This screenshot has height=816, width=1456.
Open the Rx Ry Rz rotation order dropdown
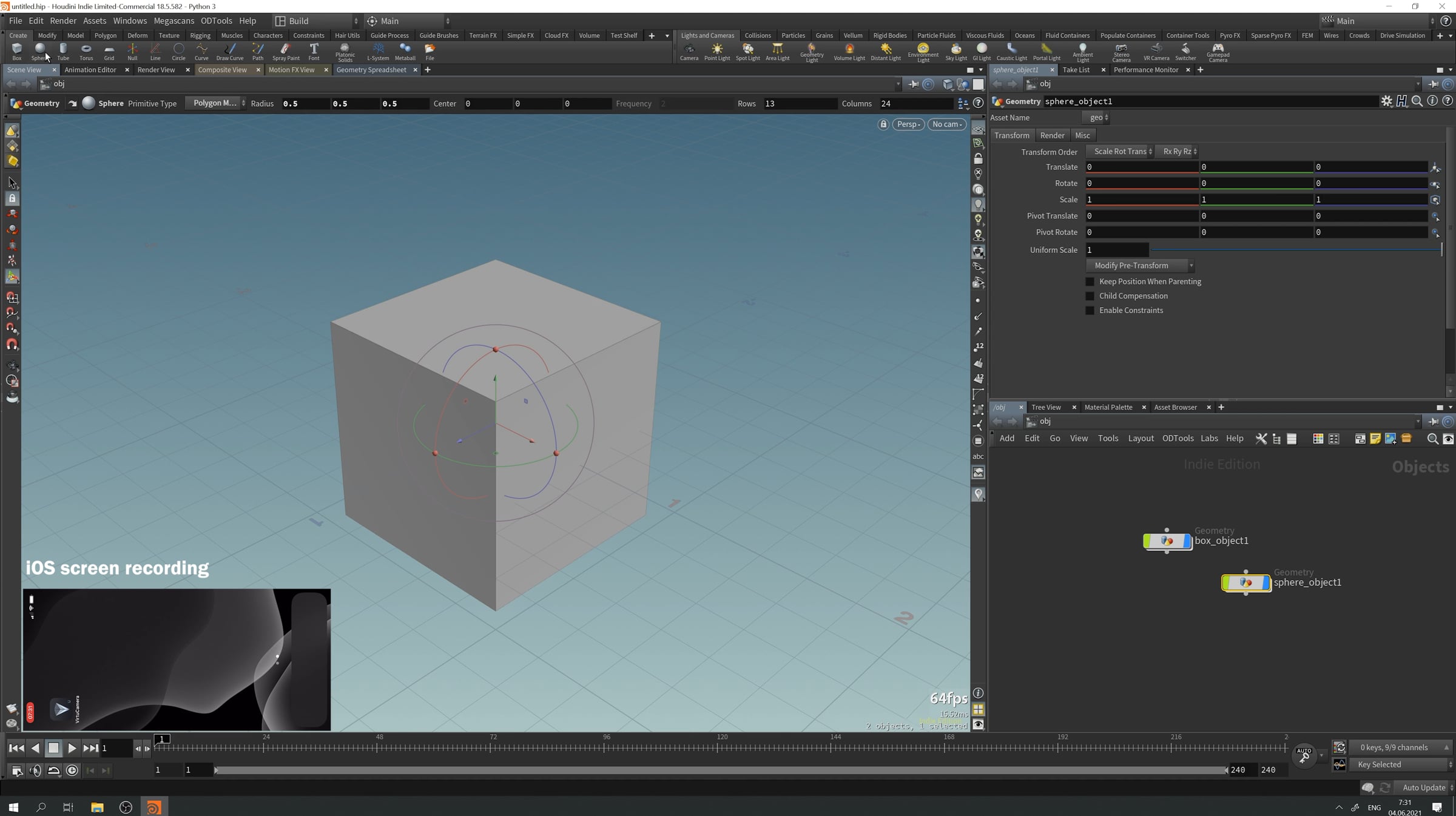[1177, 152]
